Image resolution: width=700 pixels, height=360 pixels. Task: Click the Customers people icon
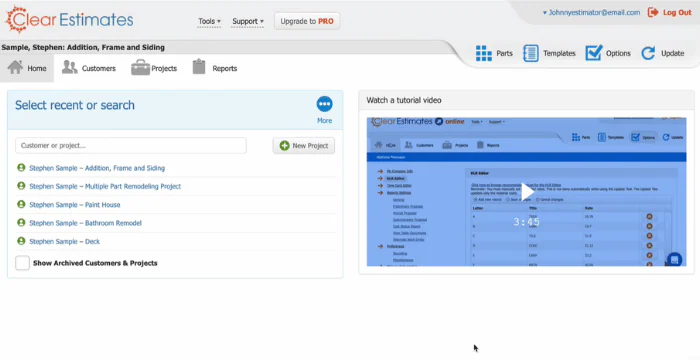coord(70,67)
